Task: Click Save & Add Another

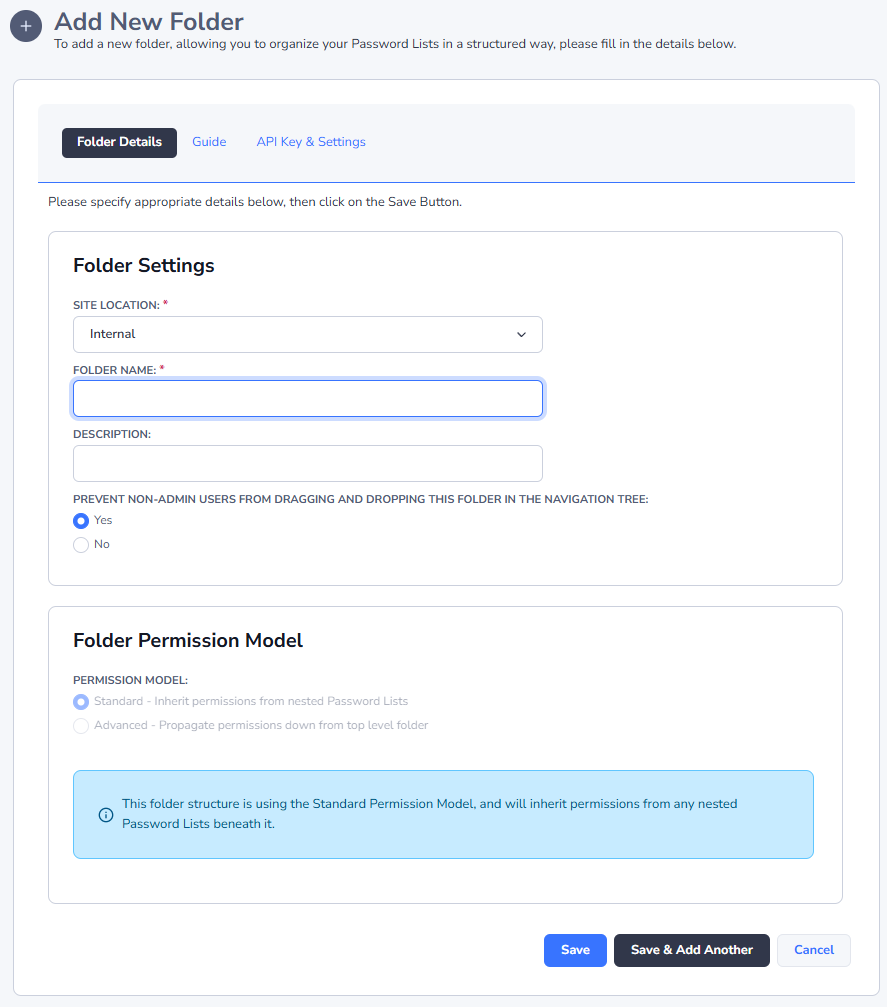Action: 691,950
